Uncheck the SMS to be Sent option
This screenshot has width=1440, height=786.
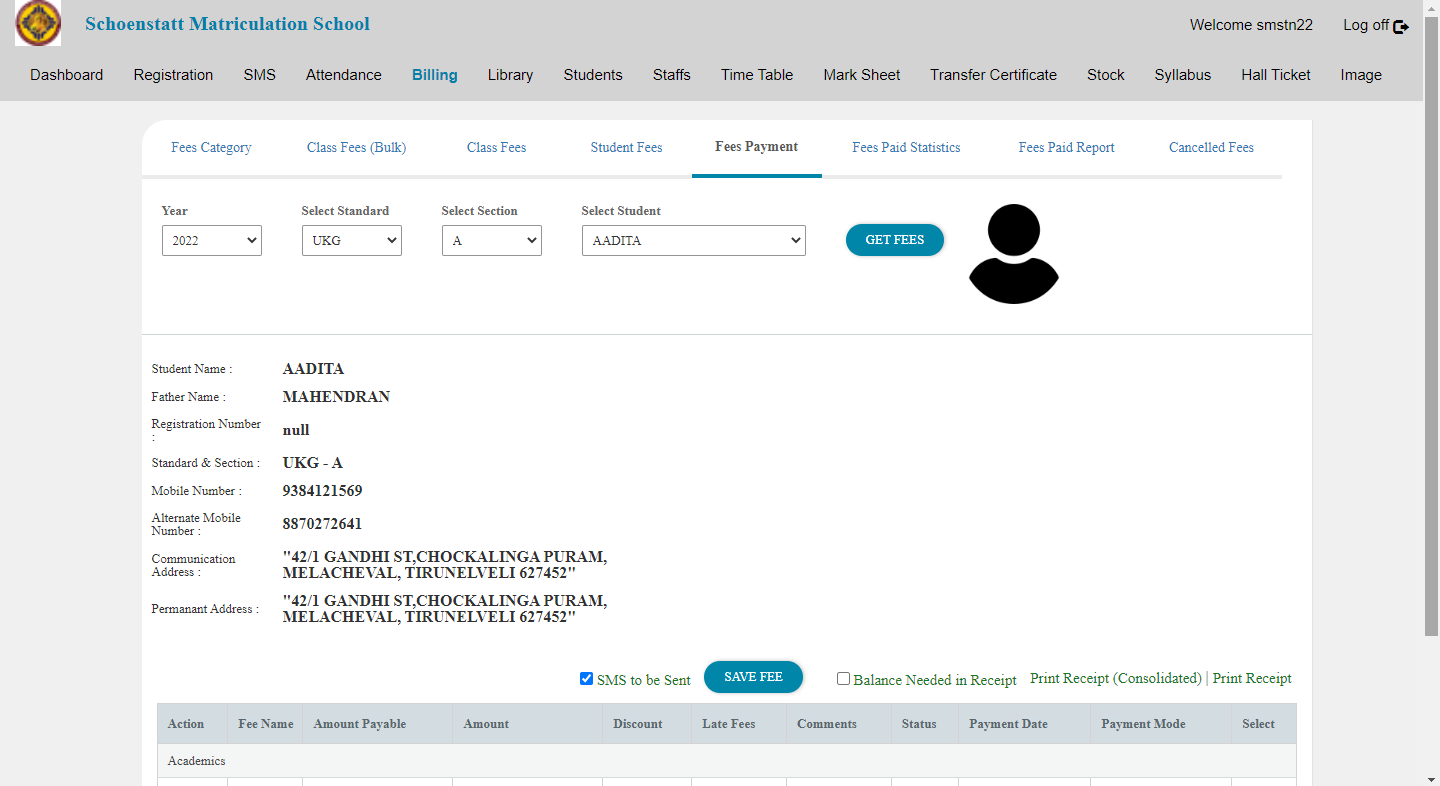click(x=586, y=678)
